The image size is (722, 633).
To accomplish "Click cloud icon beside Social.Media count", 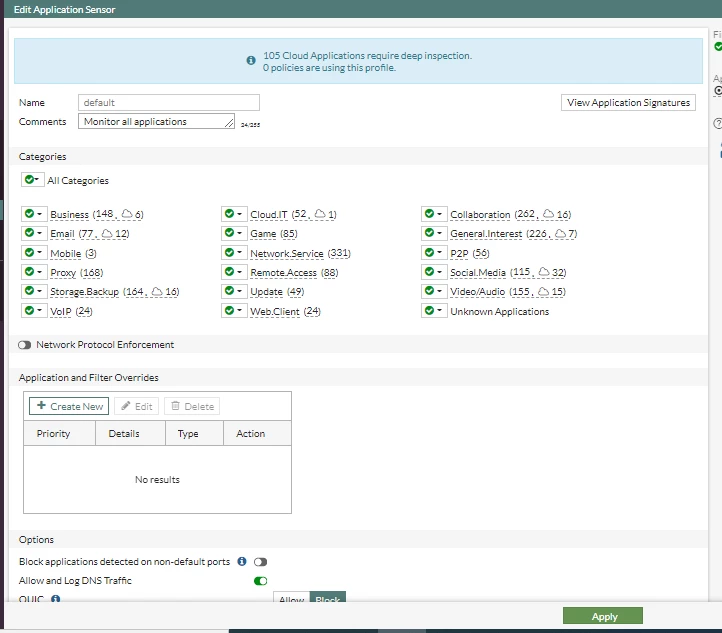I will point(544,272).
